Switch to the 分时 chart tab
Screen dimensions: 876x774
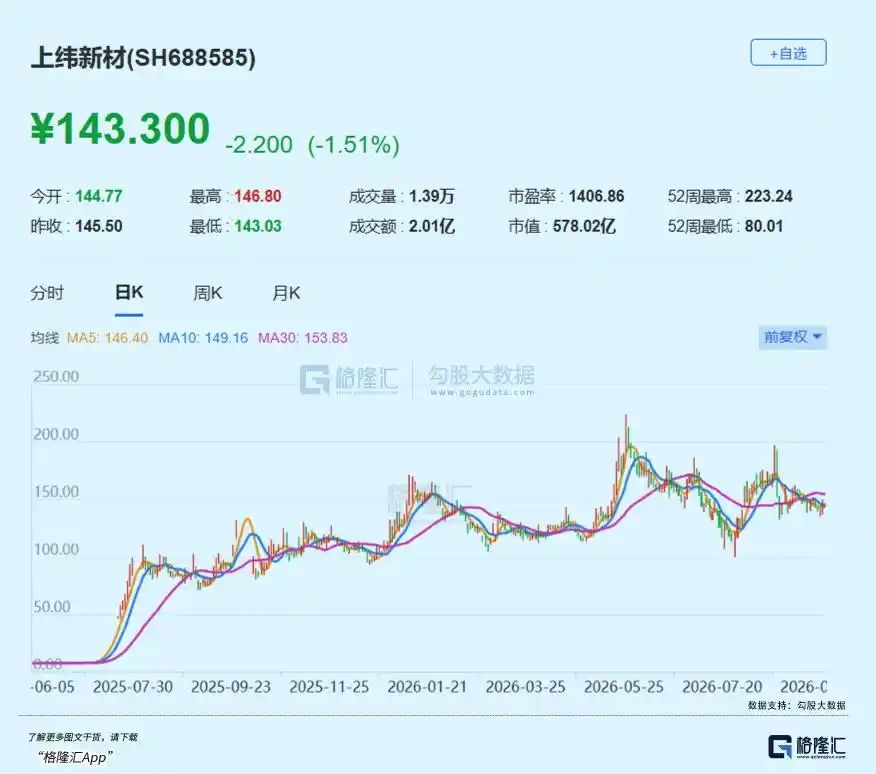click(47, 293)
